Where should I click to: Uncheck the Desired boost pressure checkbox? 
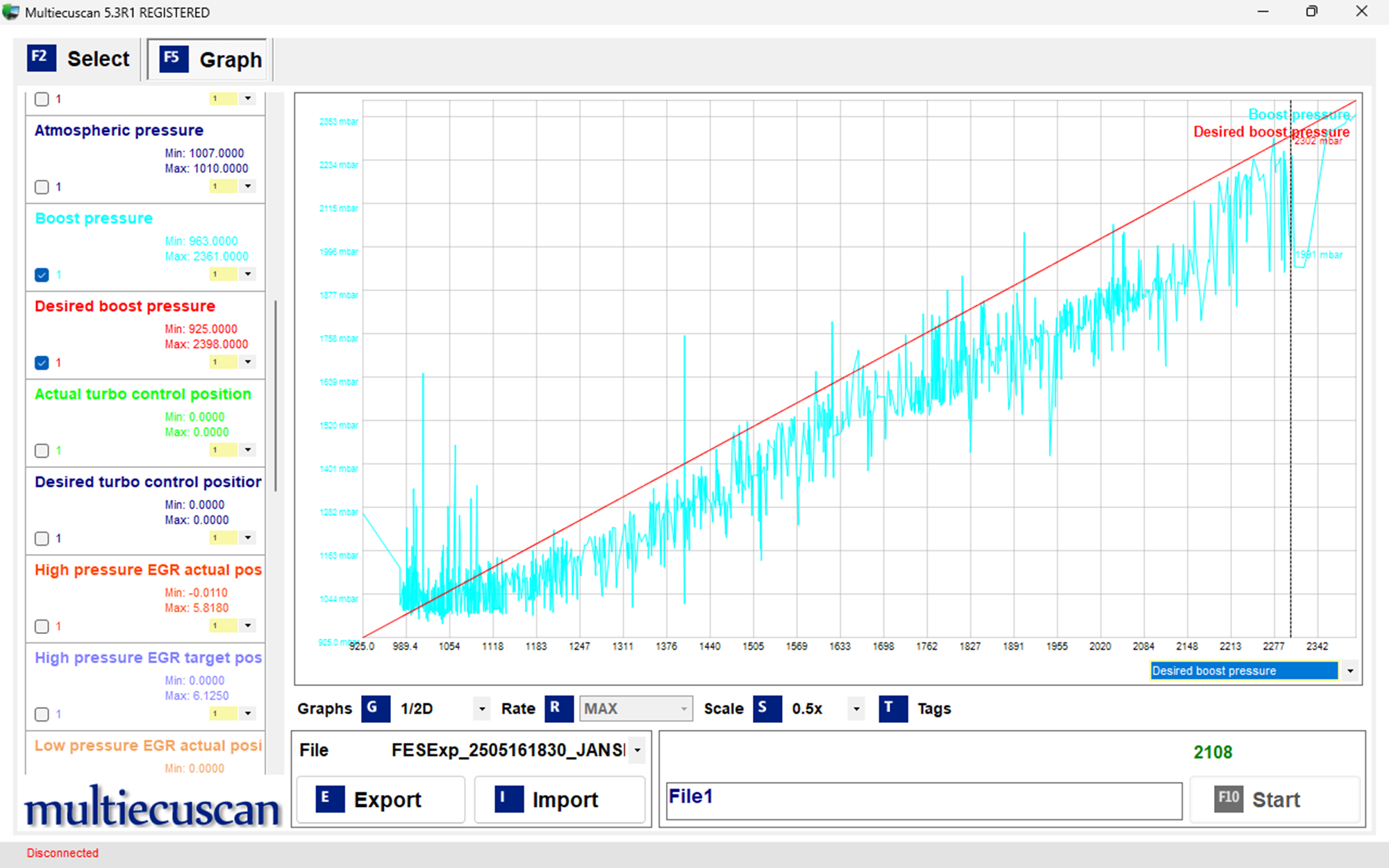(42, 362)
